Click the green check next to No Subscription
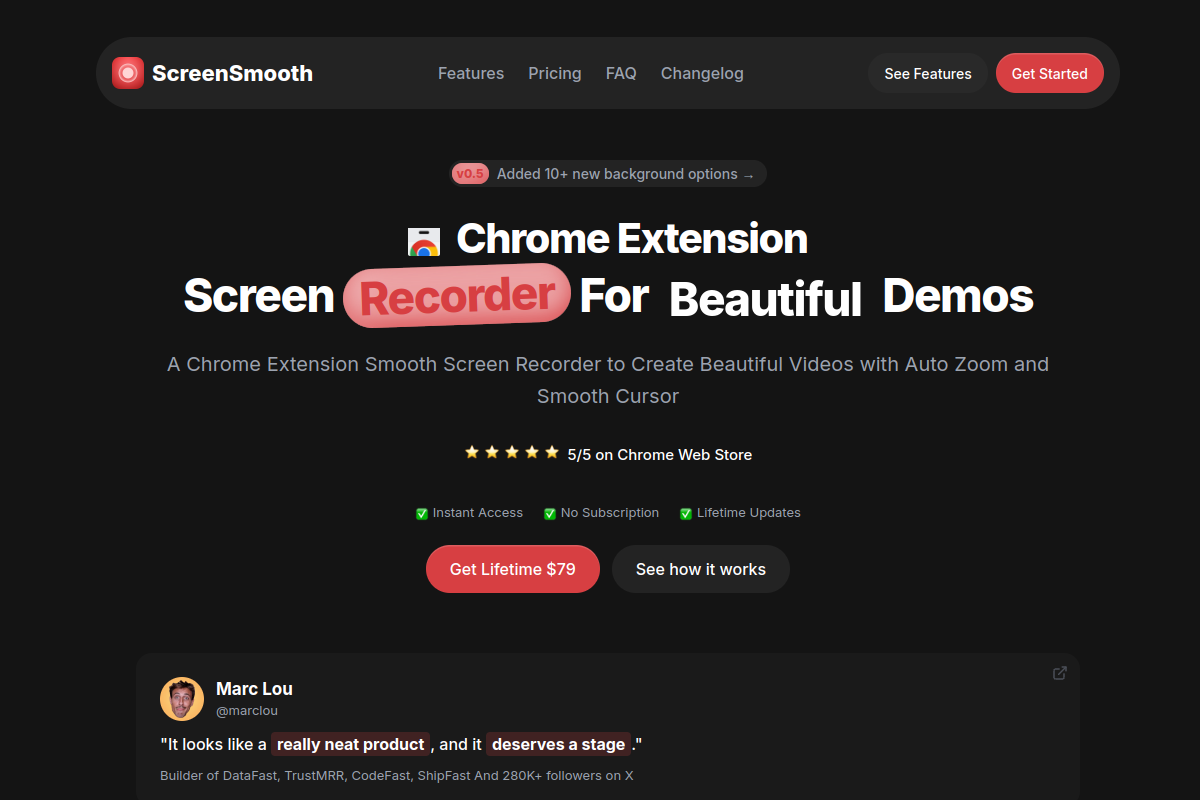The height and width of the screenshot is (800, 1200). (550, 513)
